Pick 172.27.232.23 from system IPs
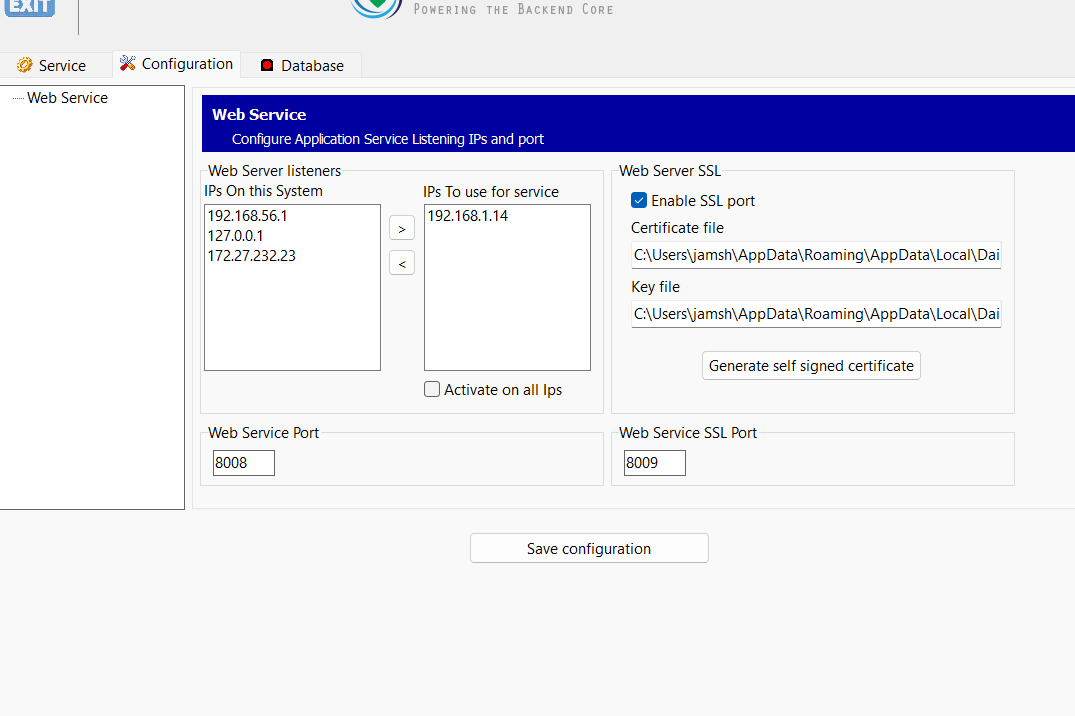Screen dimensions: 1075x716 (251, 256)
